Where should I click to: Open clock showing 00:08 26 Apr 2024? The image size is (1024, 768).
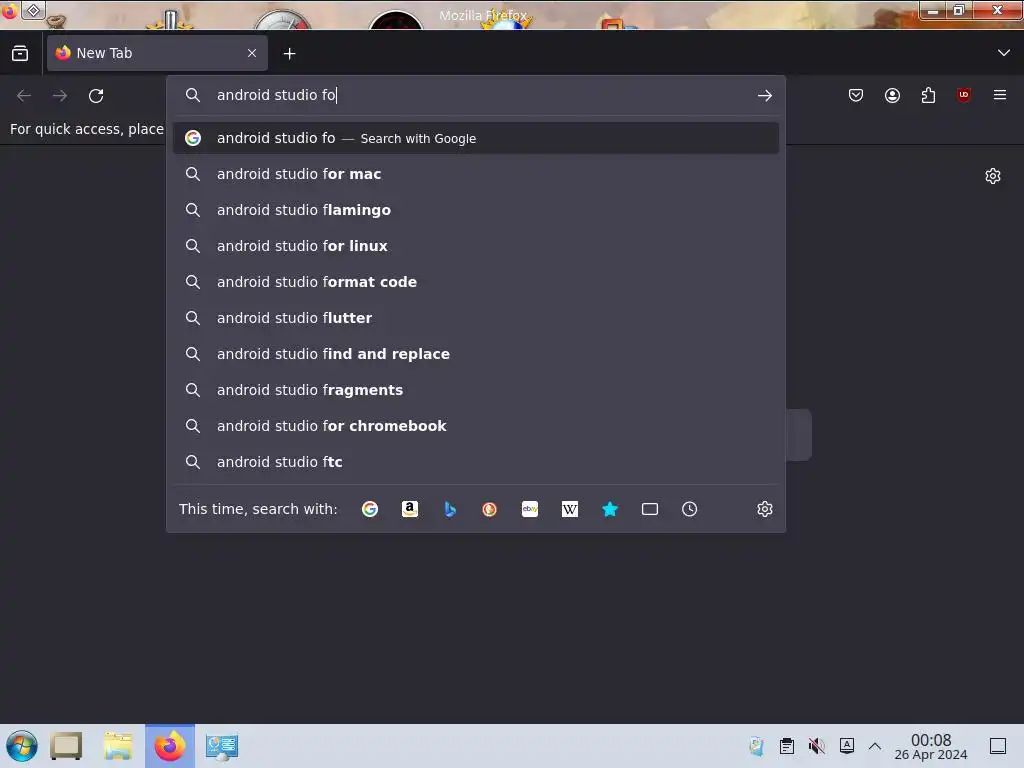click(x=931, y=746)
